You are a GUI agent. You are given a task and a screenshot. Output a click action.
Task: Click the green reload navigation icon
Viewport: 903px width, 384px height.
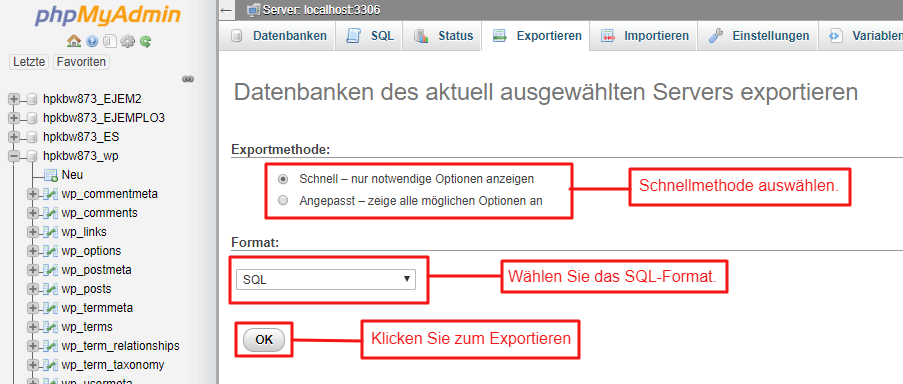point(146,41)
